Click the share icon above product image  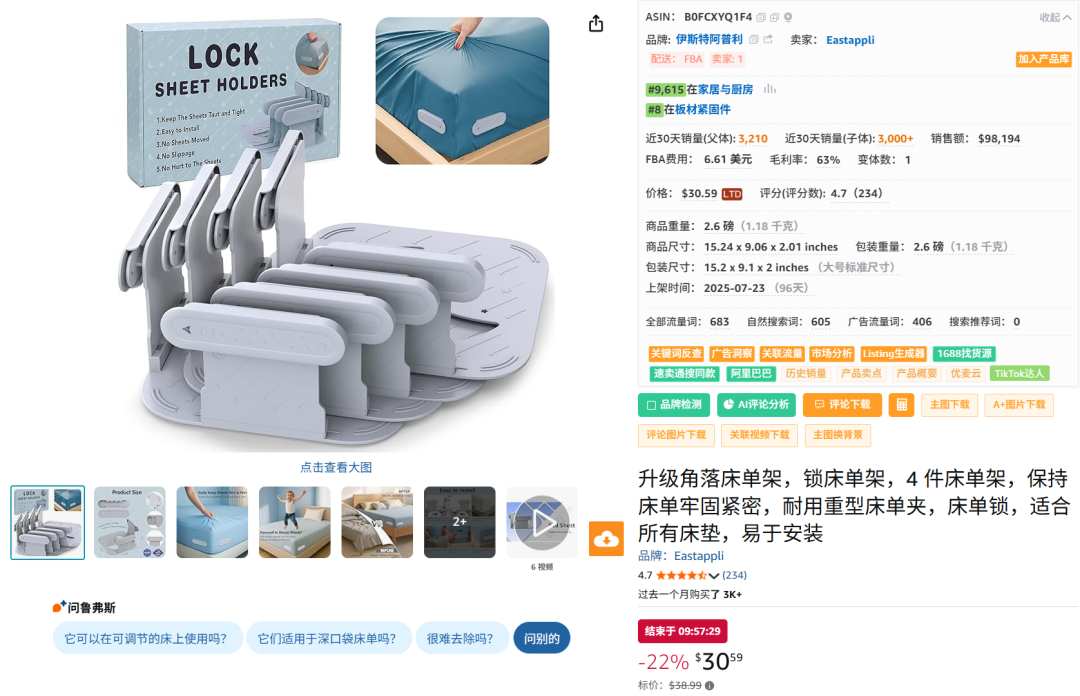click(596, 24)
